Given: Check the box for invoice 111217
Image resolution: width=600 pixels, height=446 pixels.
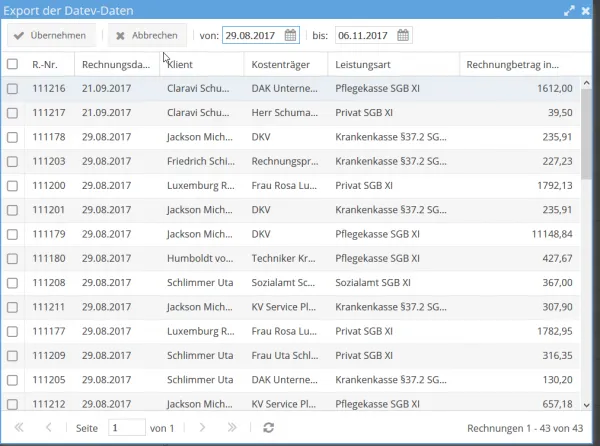Looking at the screenshot, I should (x=12, y=113).
